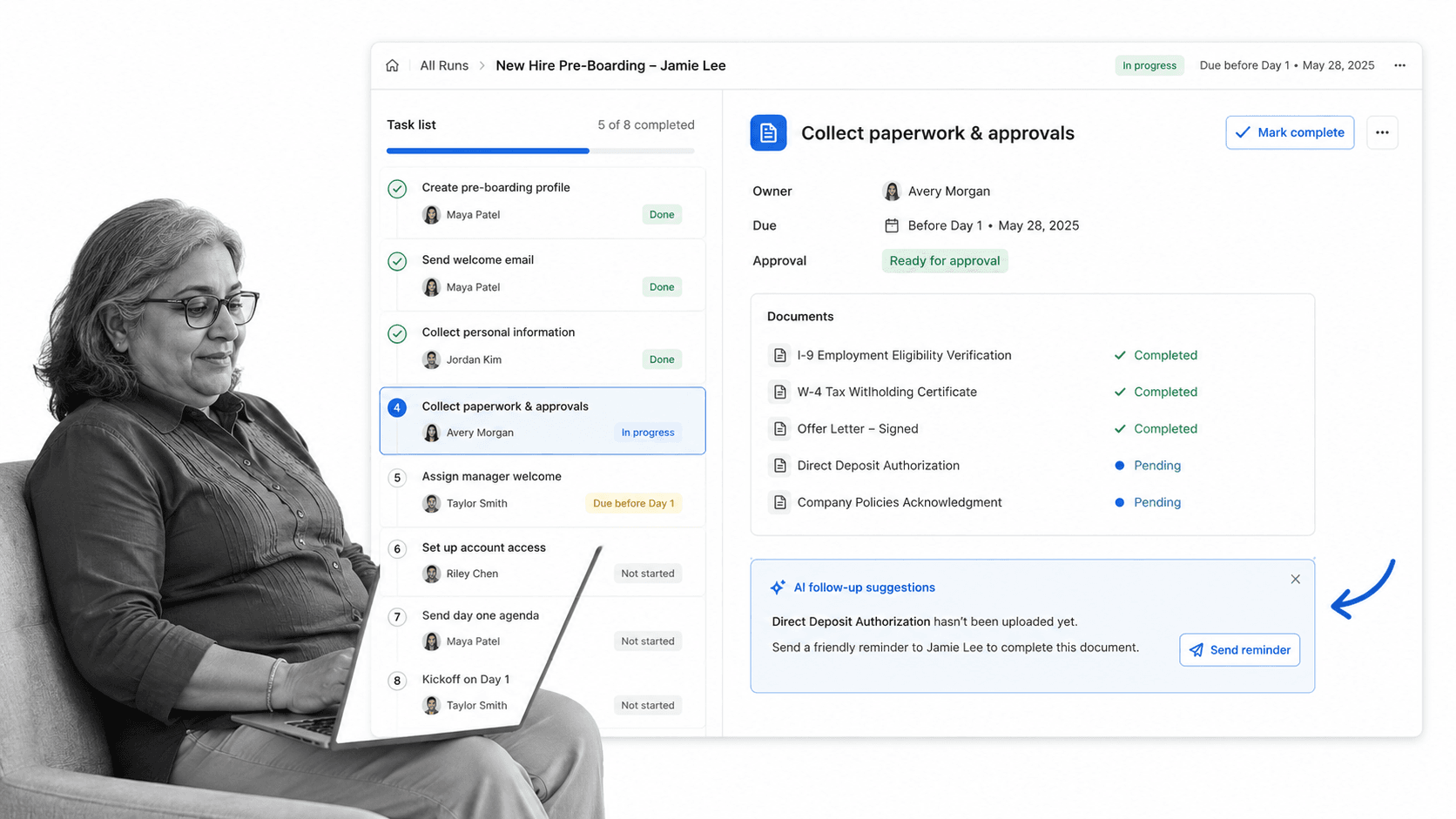The height and width of the screenshot is (819, 1456).
Task: Click Mark complete button
Action: point(1290,132)
